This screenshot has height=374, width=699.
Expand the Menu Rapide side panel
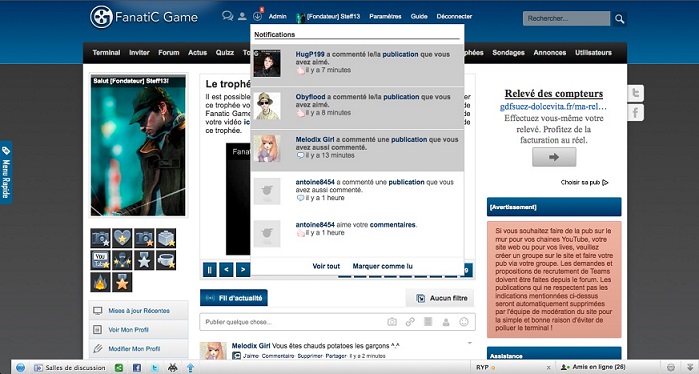click(6, 172)
